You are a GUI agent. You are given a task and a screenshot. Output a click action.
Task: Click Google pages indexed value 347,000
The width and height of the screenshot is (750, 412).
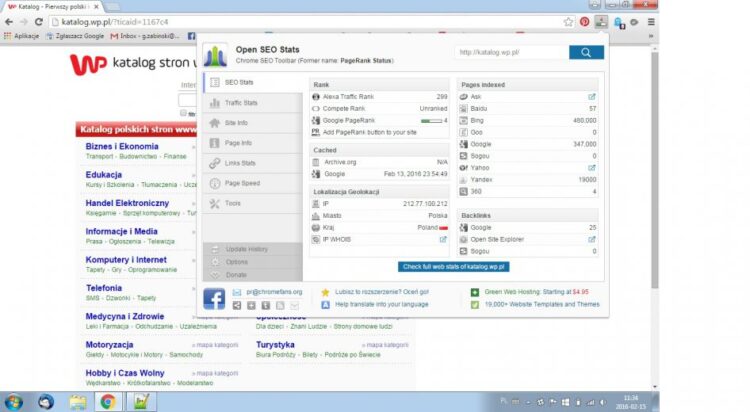(x=585, y=144)
